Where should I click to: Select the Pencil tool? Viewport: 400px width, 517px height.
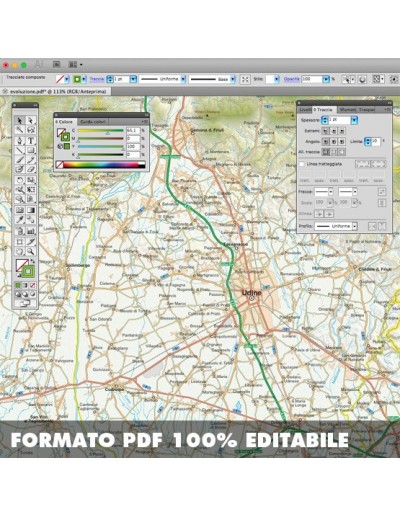pos(31,160)
